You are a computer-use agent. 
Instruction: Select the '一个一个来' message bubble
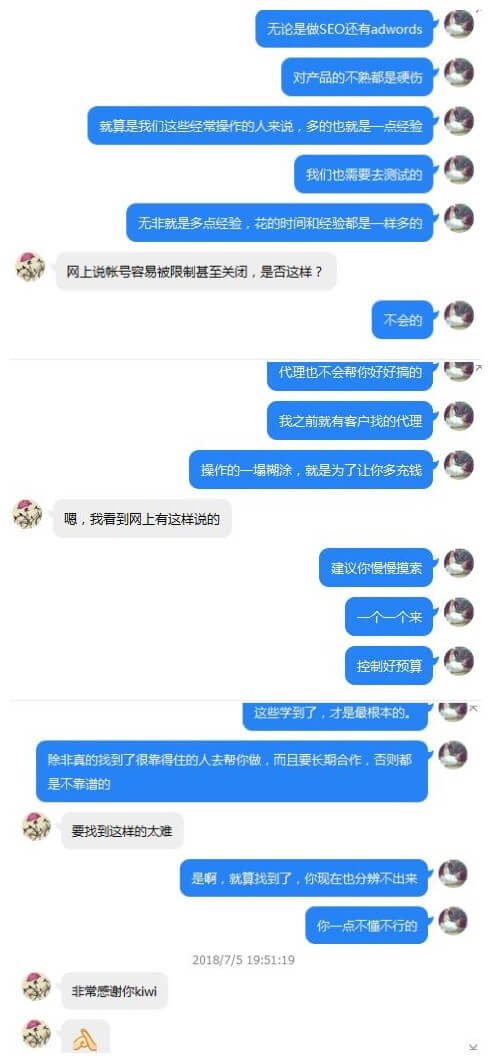pyautogui.click(x=389, y=617)
